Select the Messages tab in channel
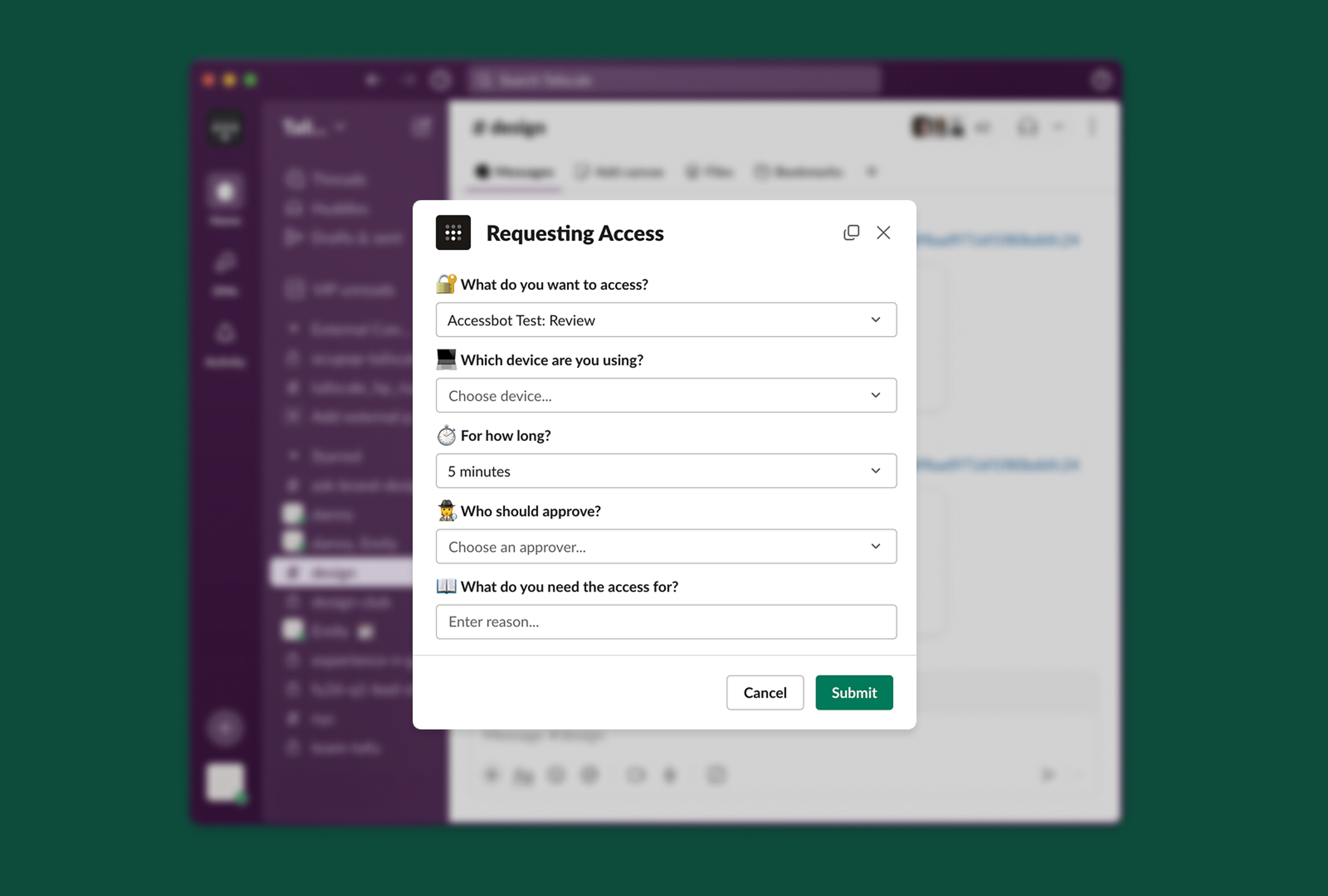Screen dimensions: 1328x896 514,171
